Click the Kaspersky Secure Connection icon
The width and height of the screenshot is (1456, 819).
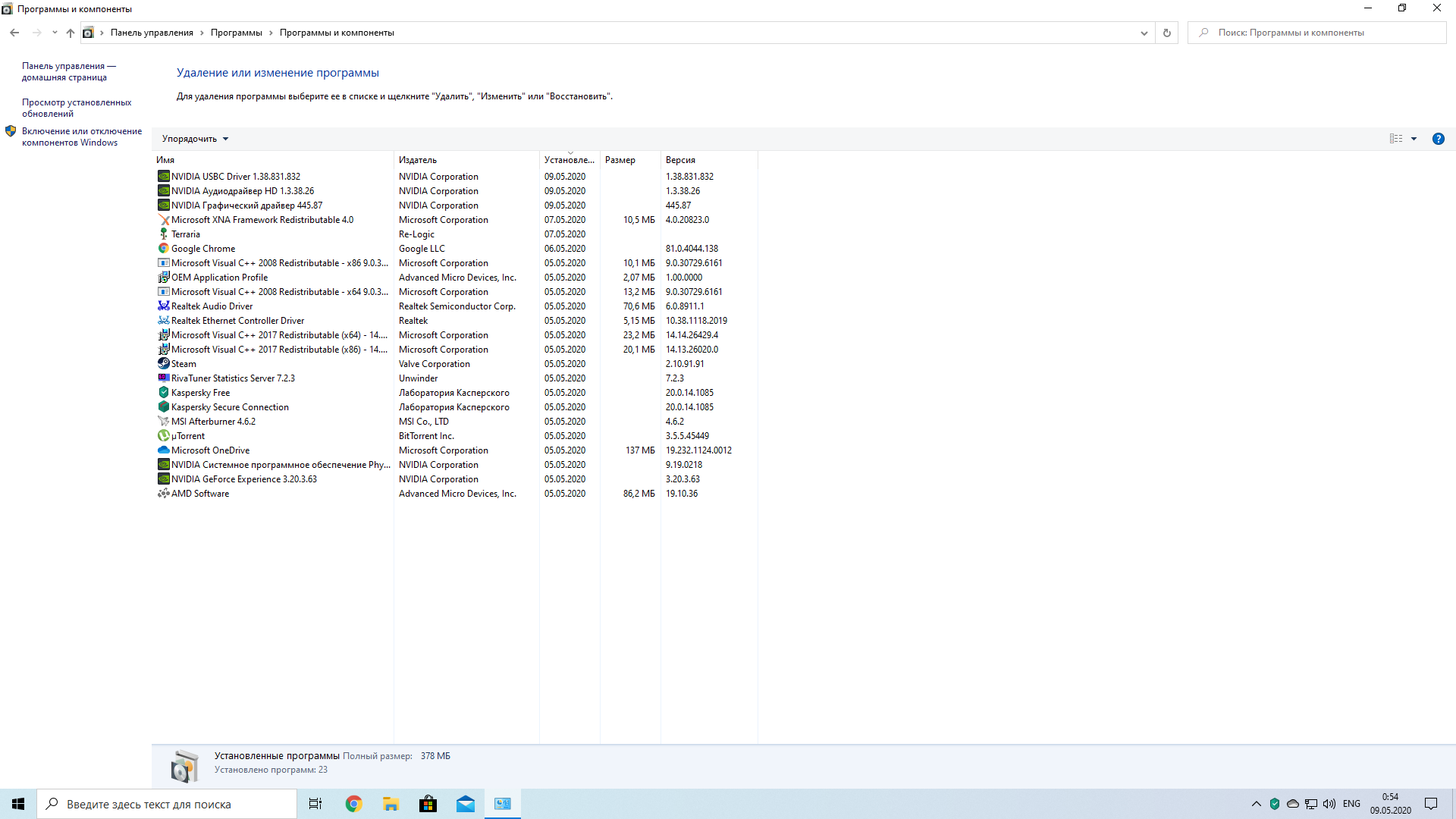(x=163, y=406)
